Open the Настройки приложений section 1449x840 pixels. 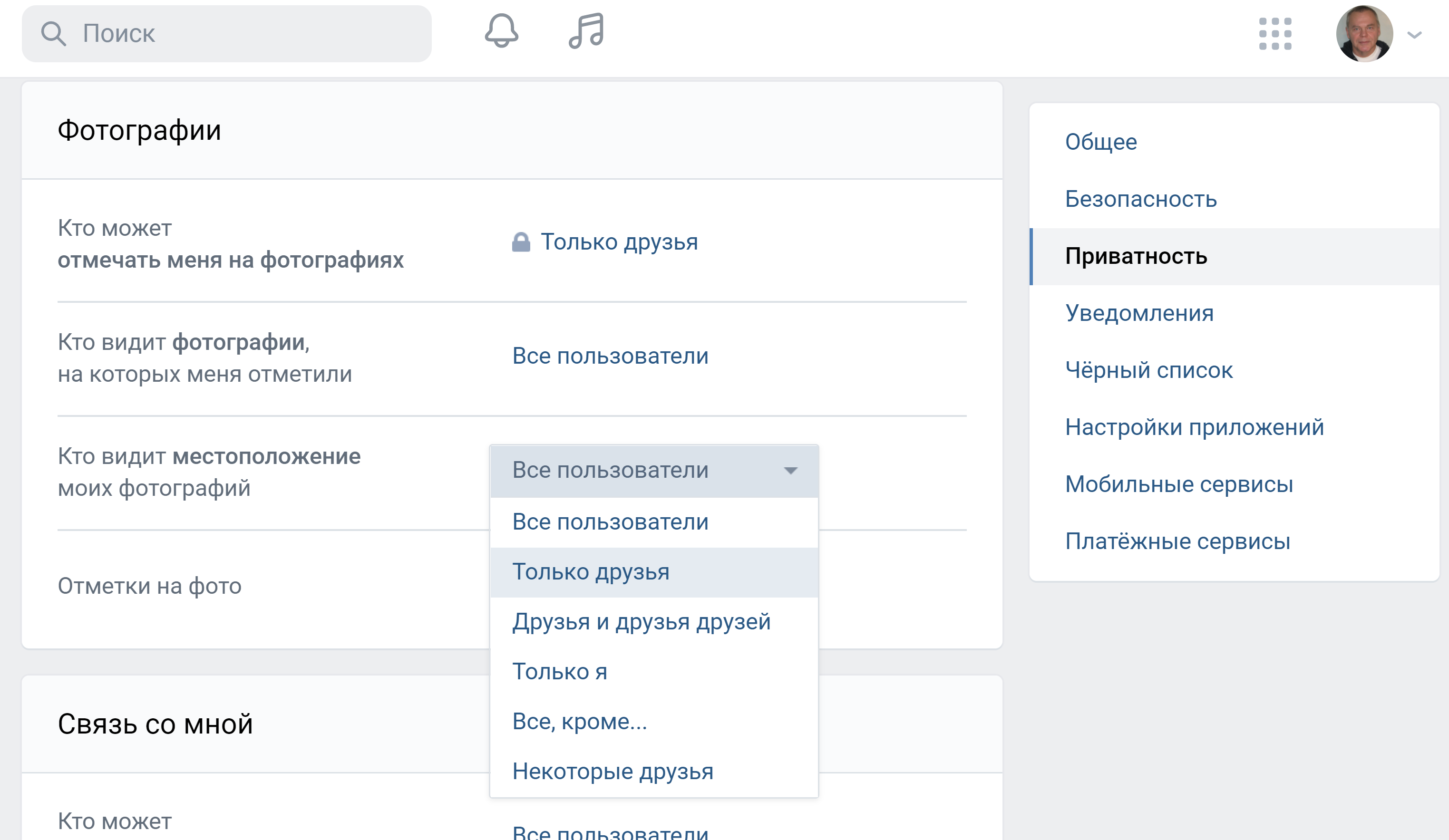tap(1234, 427)
